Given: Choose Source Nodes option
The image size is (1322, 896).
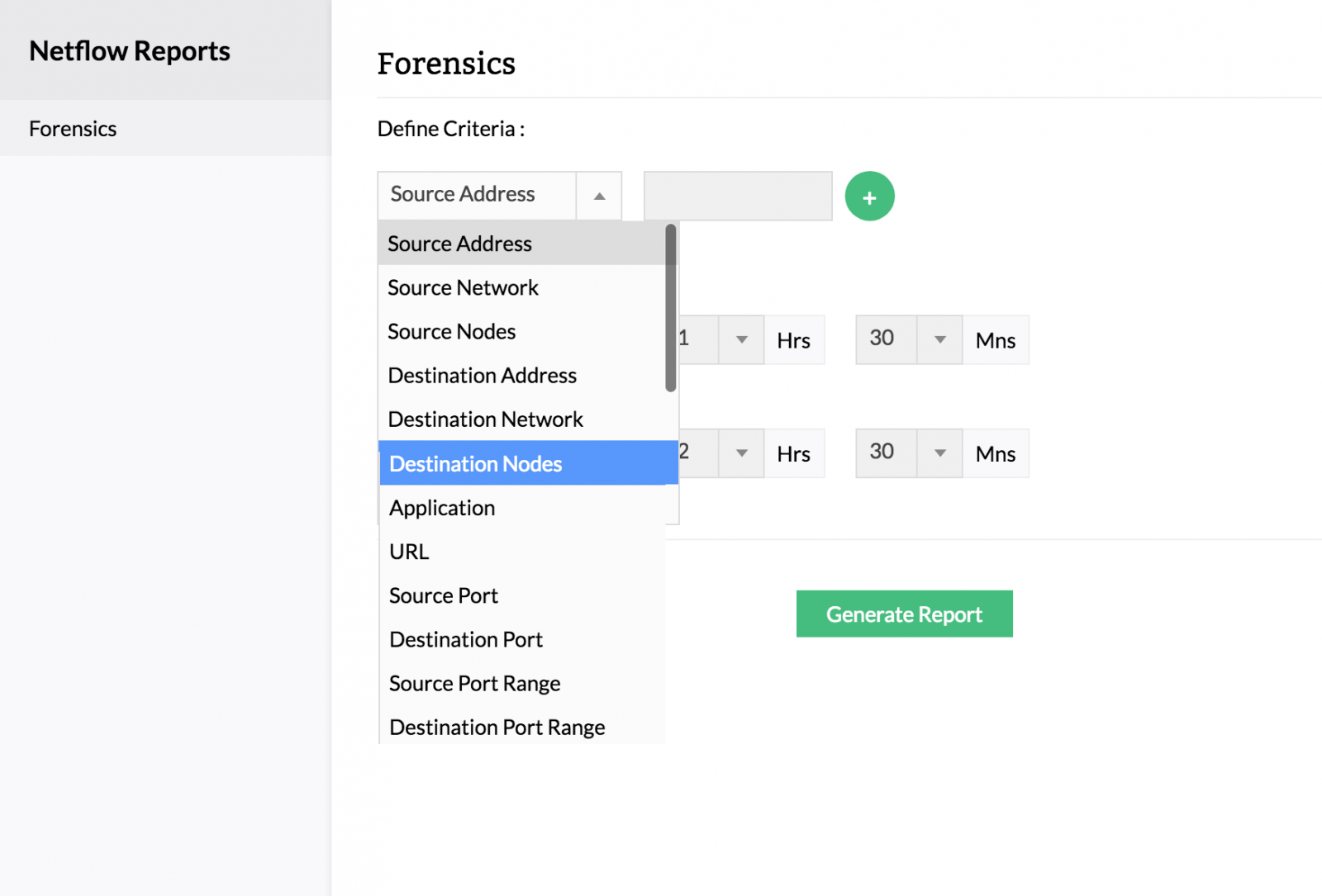Looking at the screenshot, I should (x=452, y=331).
